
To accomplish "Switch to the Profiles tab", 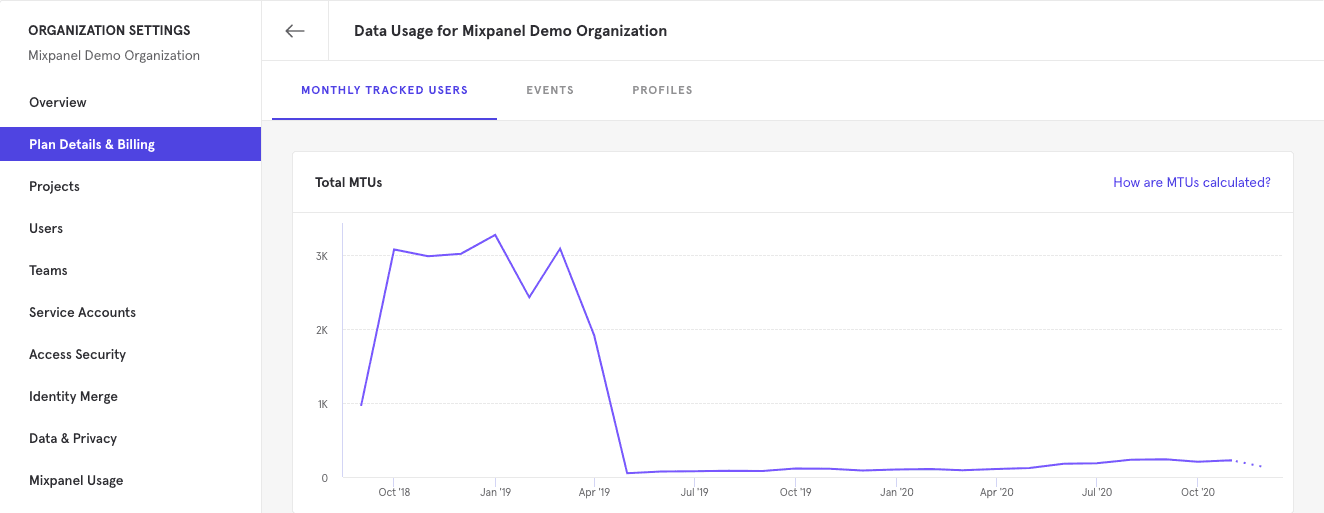I will tap(662, 90).
